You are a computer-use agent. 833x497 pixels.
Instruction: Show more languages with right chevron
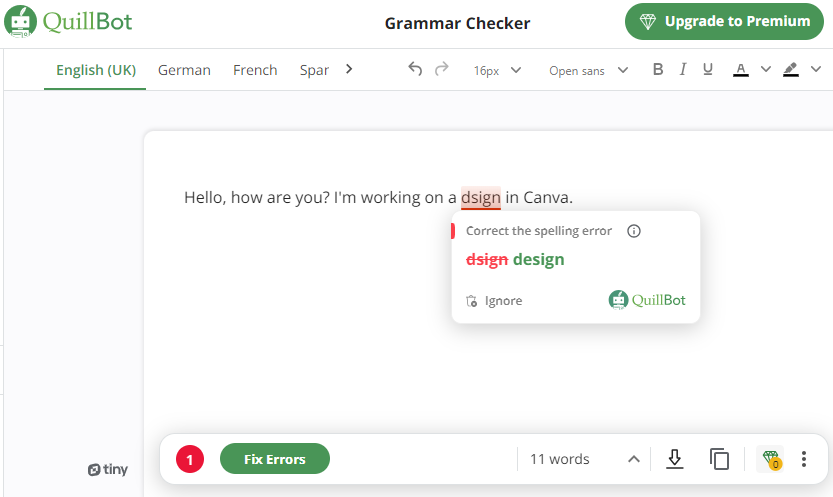348,69
